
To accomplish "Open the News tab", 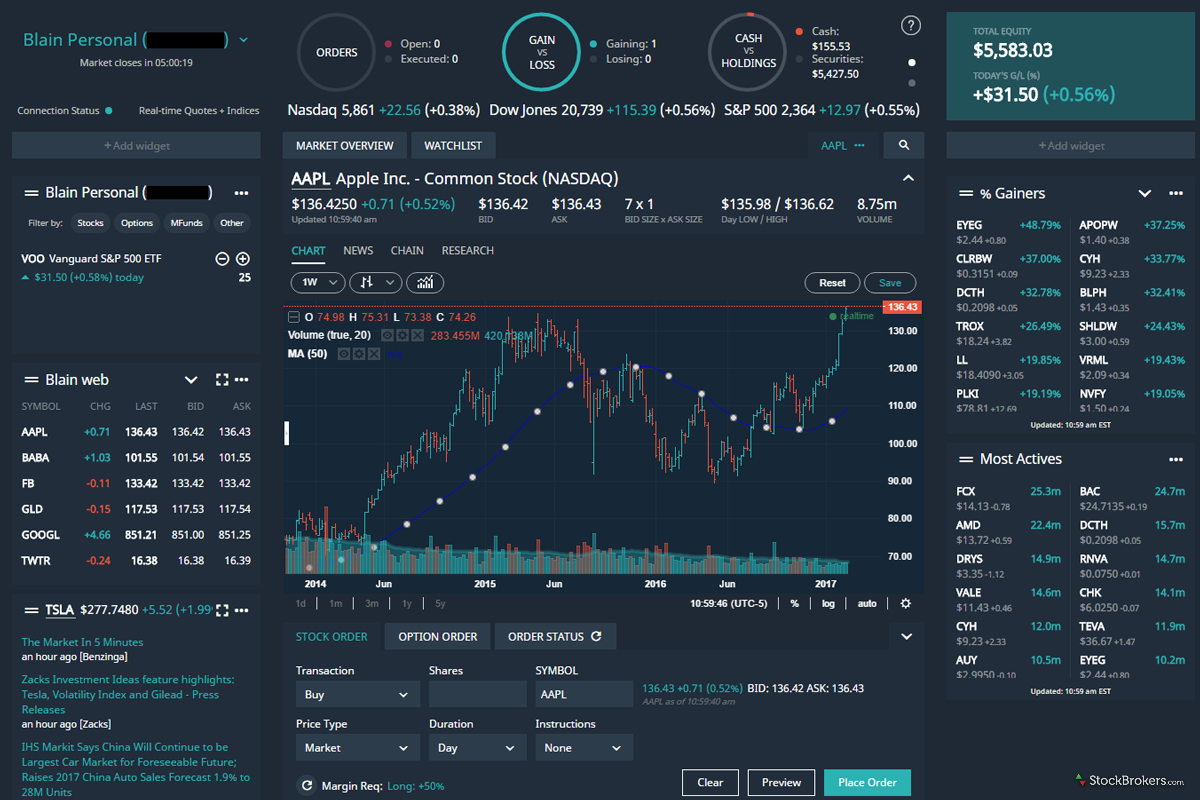I will 358,251.
